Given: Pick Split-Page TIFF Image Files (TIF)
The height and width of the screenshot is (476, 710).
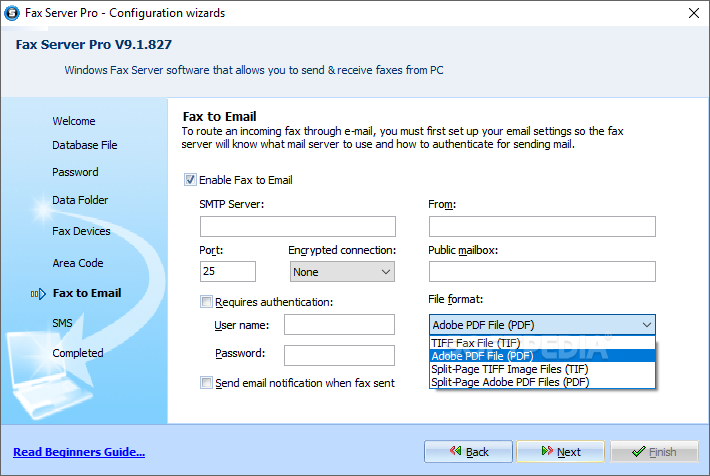Looking at the screenshot, I should (x=542, y=369).
